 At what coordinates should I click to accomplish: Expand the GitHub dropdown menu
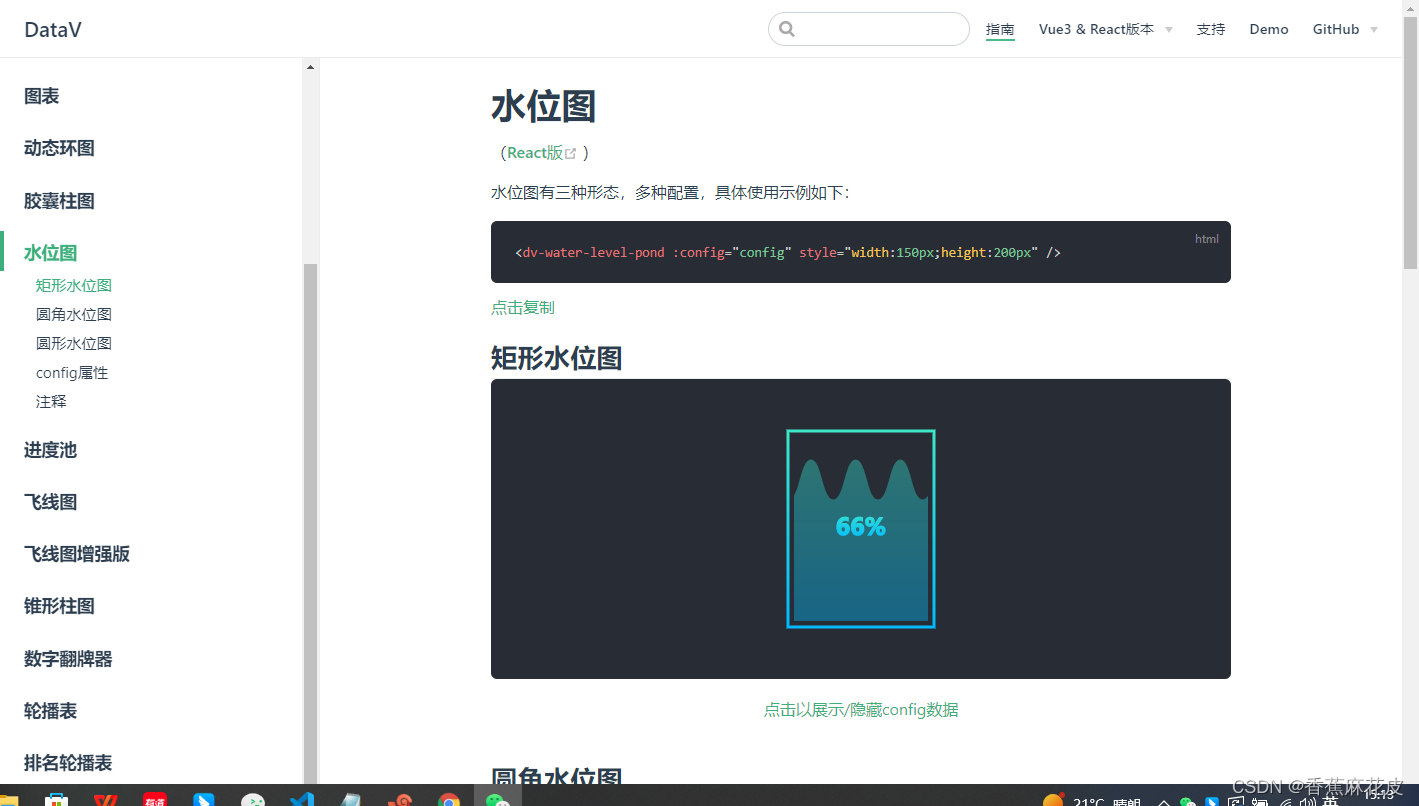click(x=1345, y=29)
